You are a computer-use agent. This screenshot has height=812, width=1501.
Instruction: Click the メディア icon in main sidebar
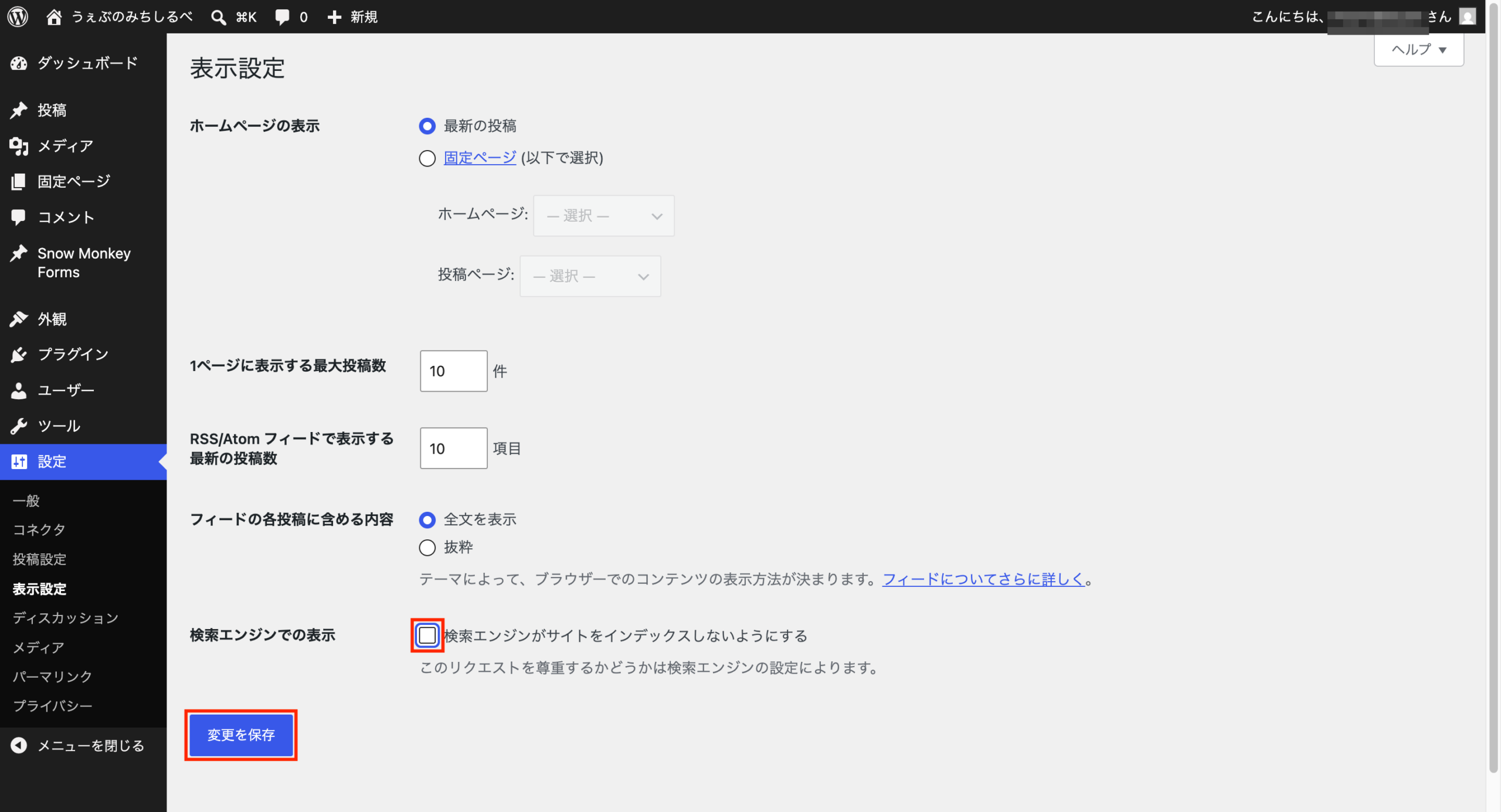coord(19,146)
